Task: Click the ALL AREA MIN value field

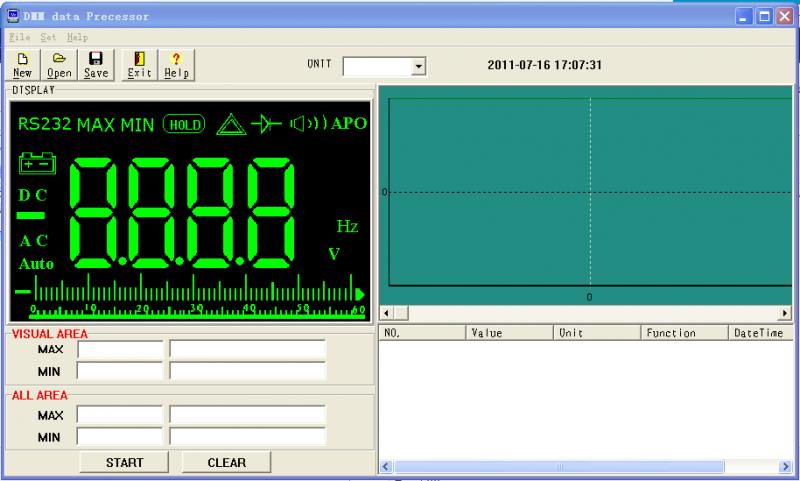Action: (x=120, y=436)
